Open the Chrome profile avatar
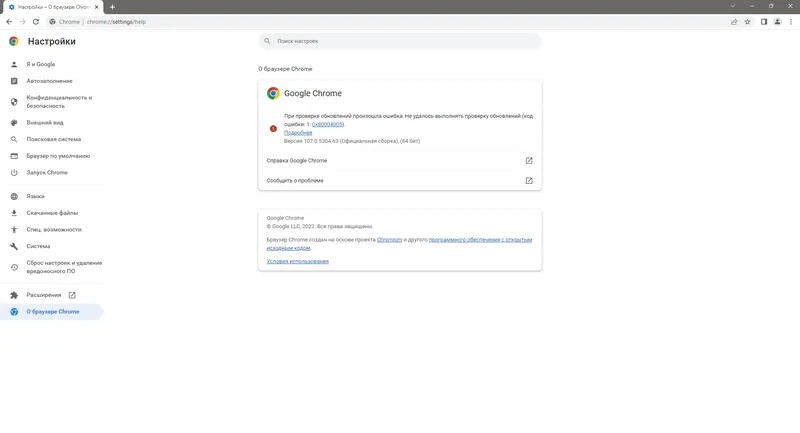The image size is (800, 433). [x=777, y=20]
